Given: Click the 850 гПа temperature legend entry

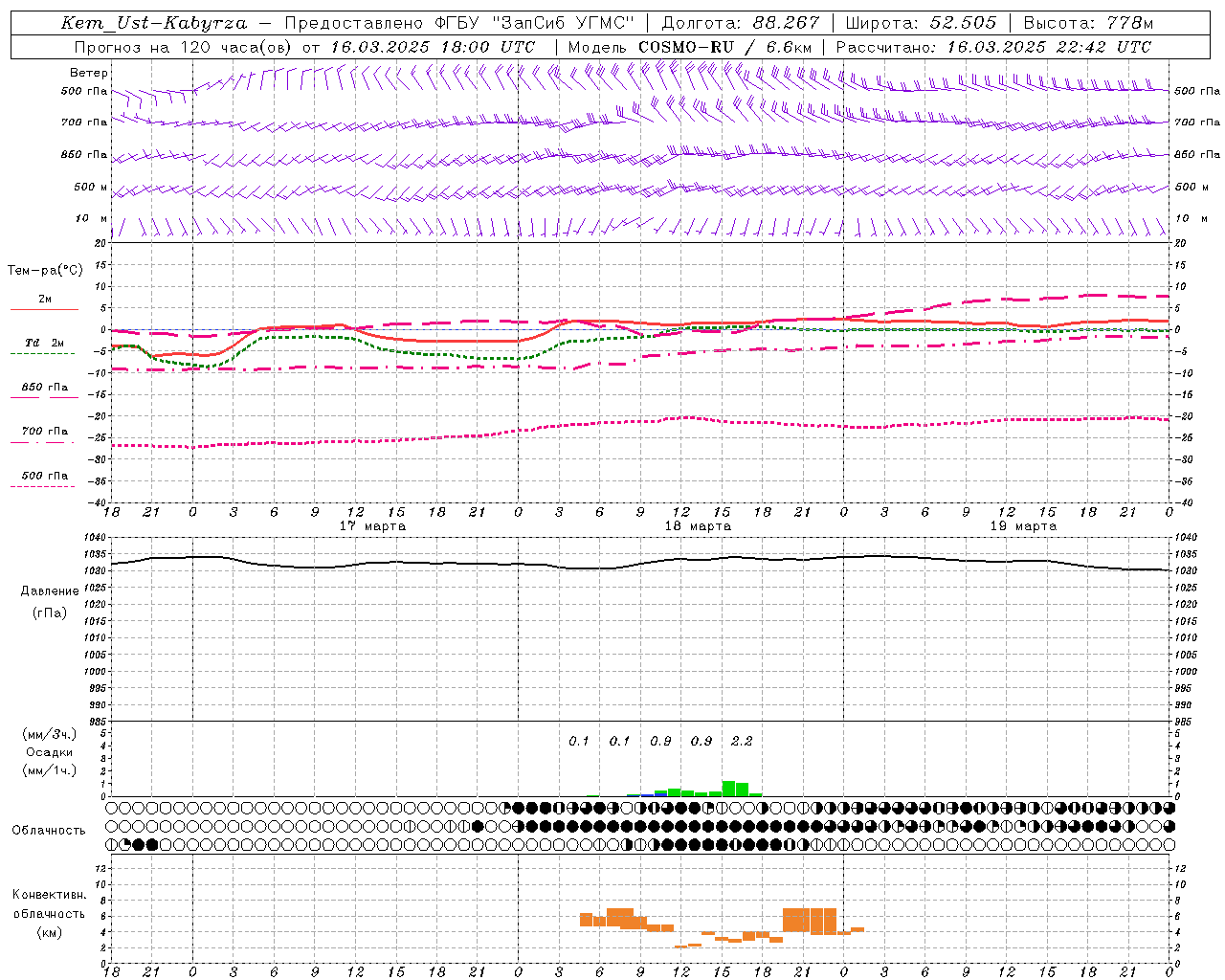Looking at the screenshot, I should pos(44,388).
